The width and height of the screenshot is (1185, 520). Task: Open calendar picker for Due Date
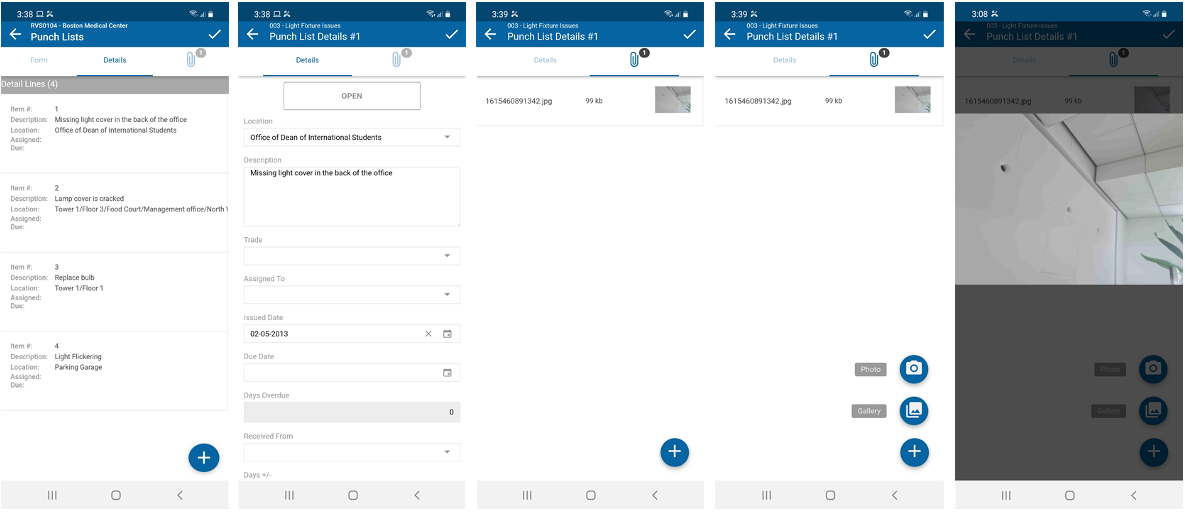tap(447, 373)
